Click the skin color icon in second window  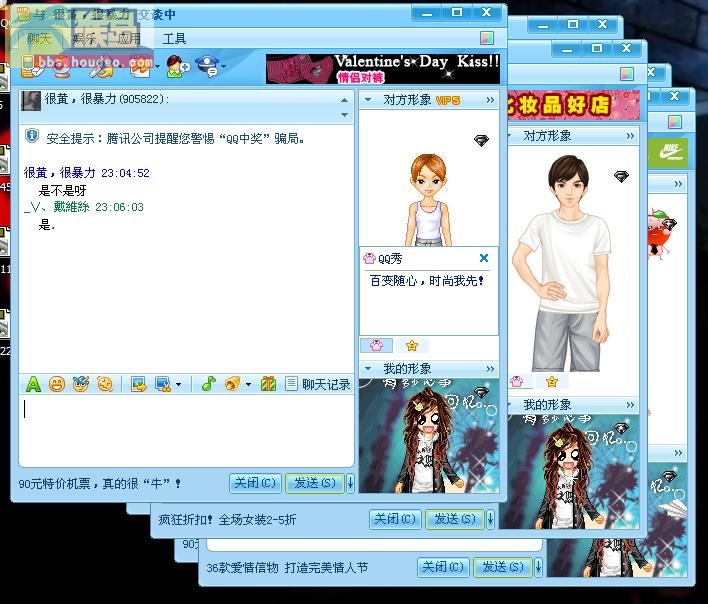click(627, 74)
